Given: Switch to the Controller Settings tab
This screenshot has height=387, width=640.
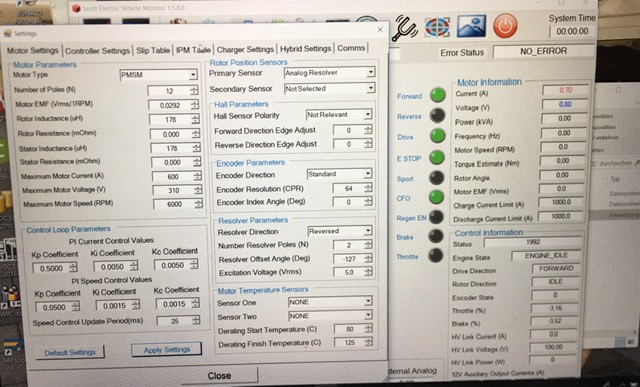Looking at the screenshot, I should 97,51.
